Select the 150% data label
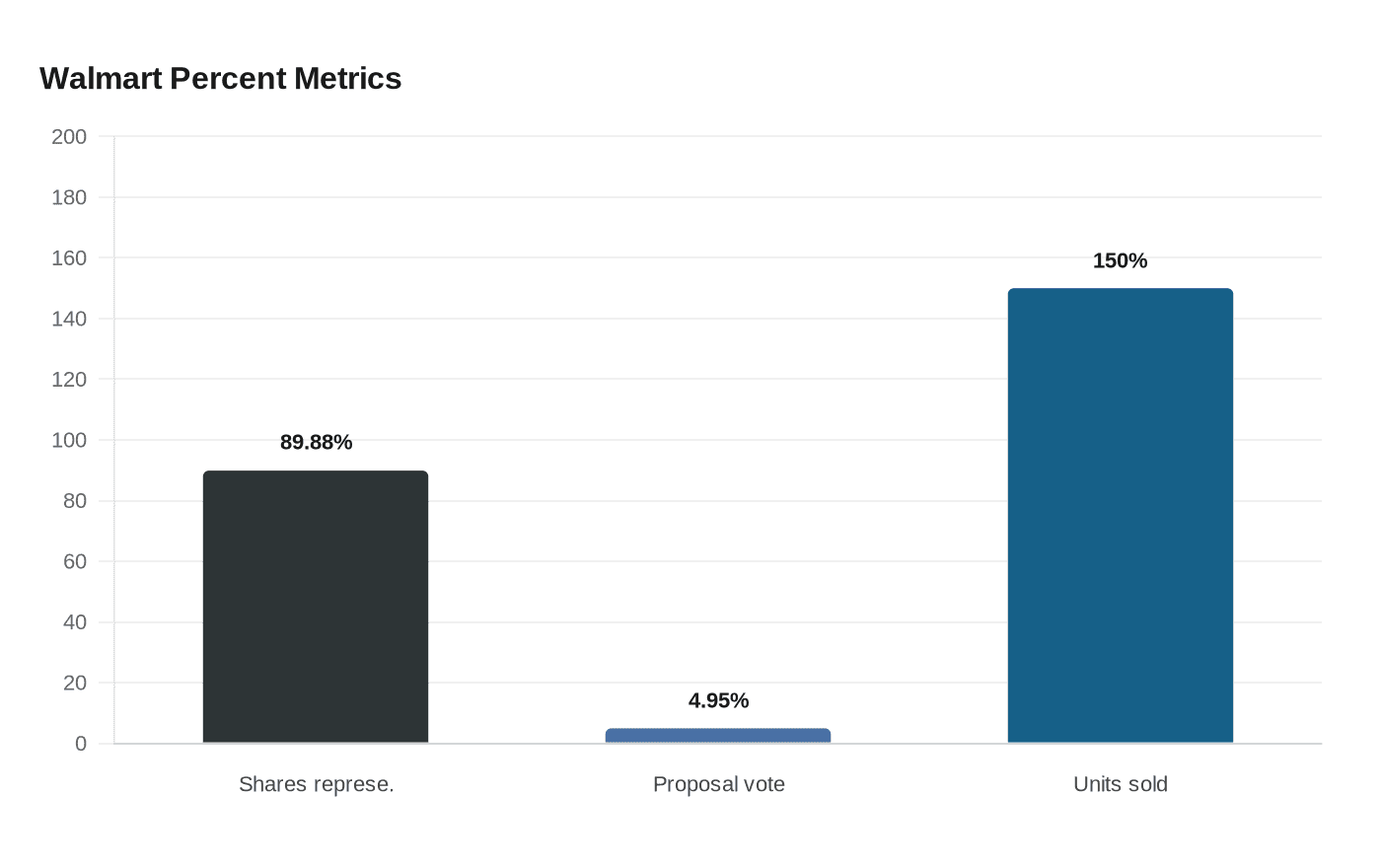This screenshot has height=868, width=1381. [1121, 260]
